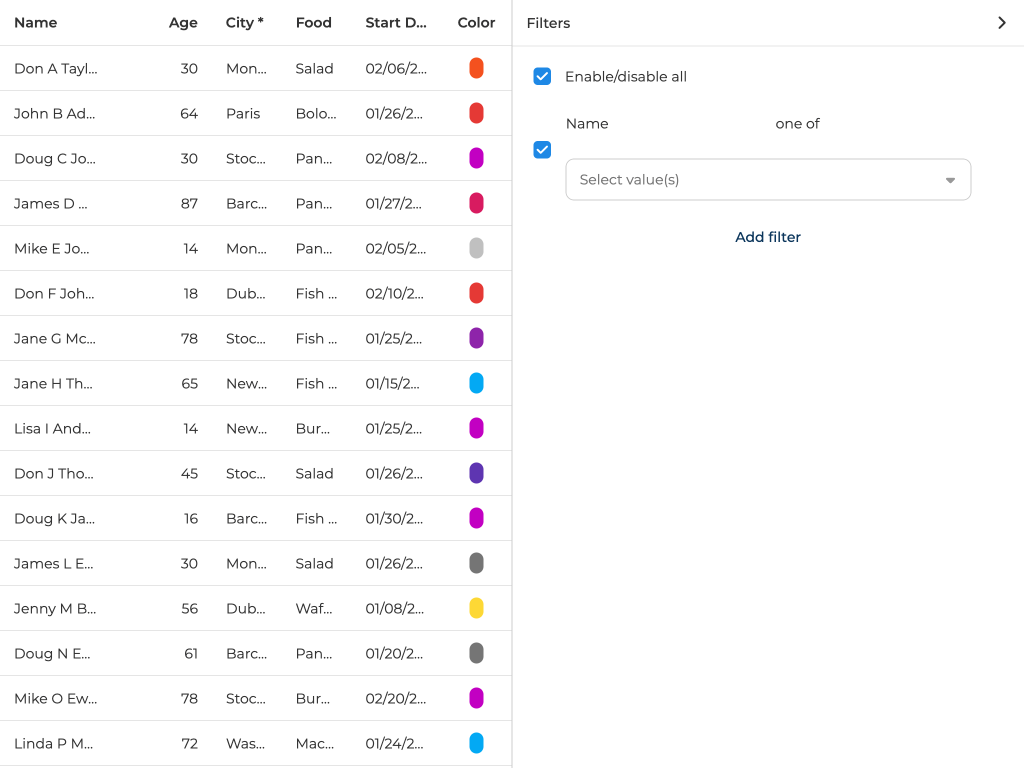
Task: Click the dropdown arrow in value selector
Action: (x=950, y=180)
